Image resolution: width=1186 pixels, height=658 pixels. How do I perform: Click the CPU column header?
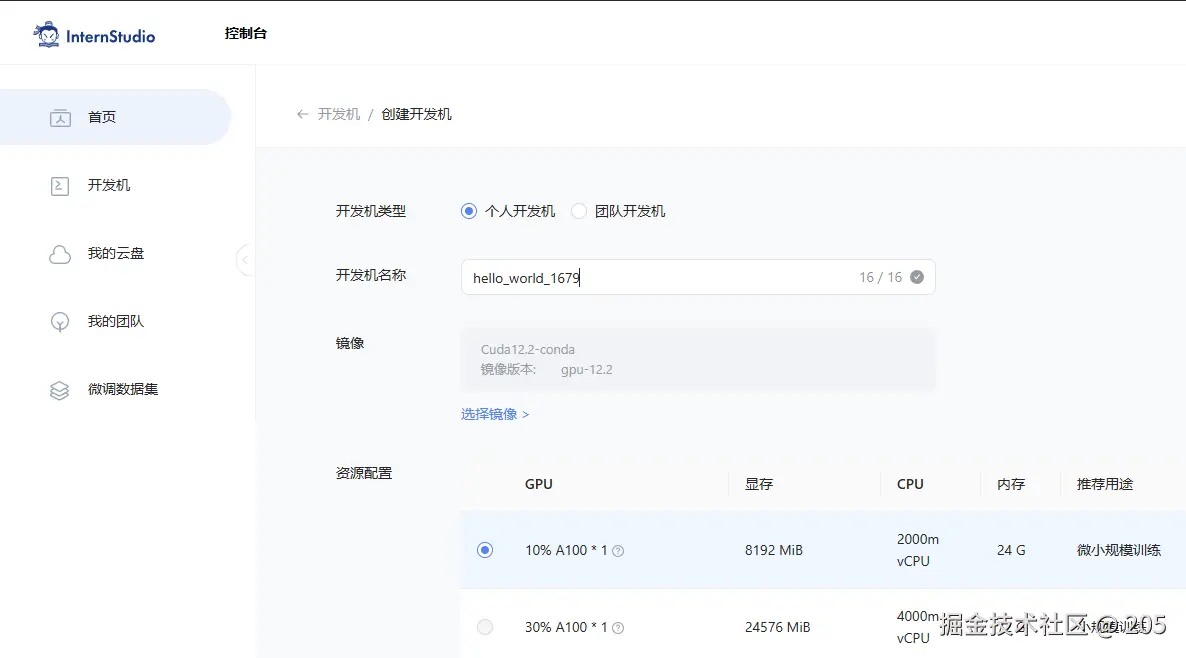(x=910, y=484)
